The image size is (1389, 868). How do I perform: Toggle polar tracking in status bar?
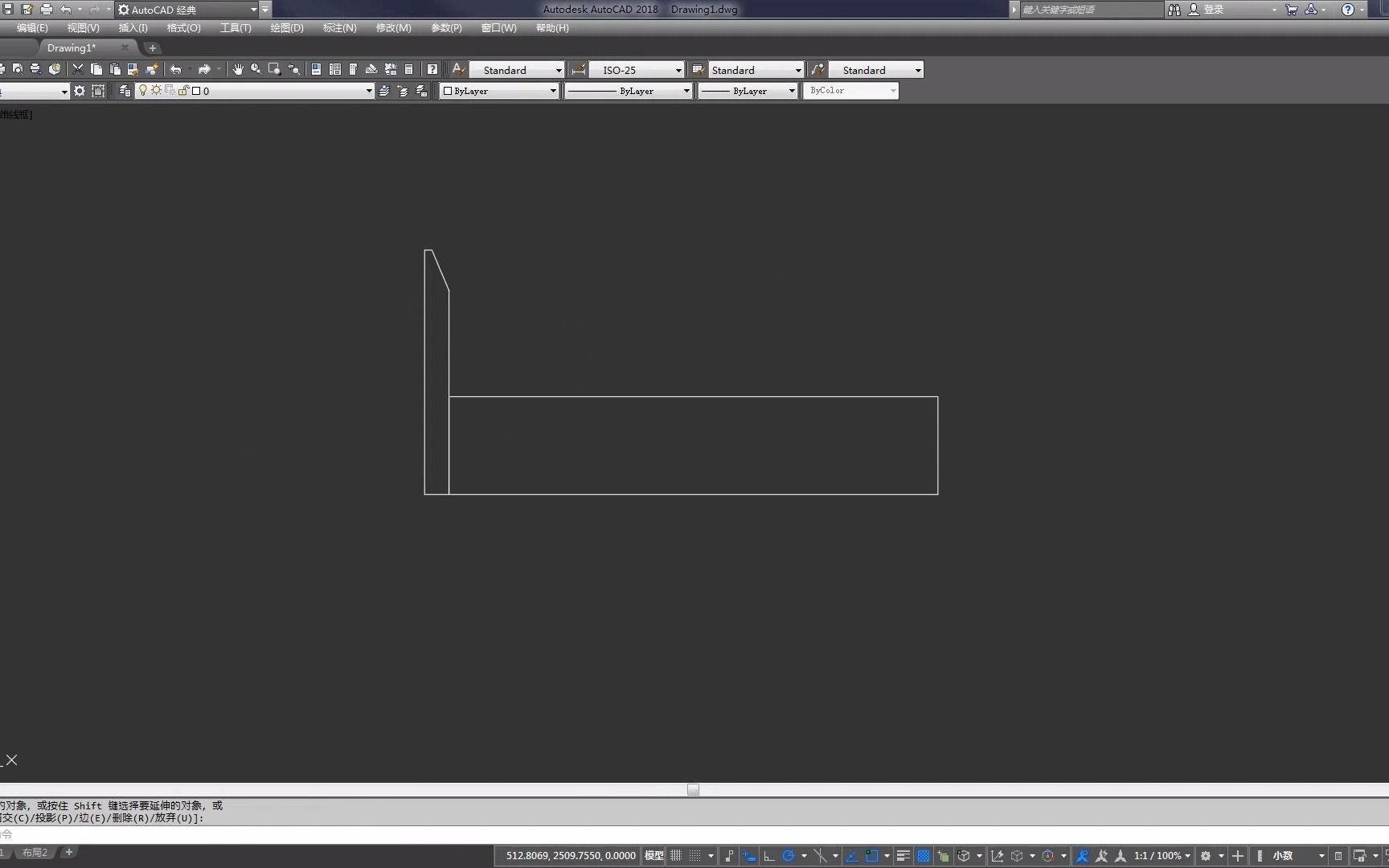(789, 856)
